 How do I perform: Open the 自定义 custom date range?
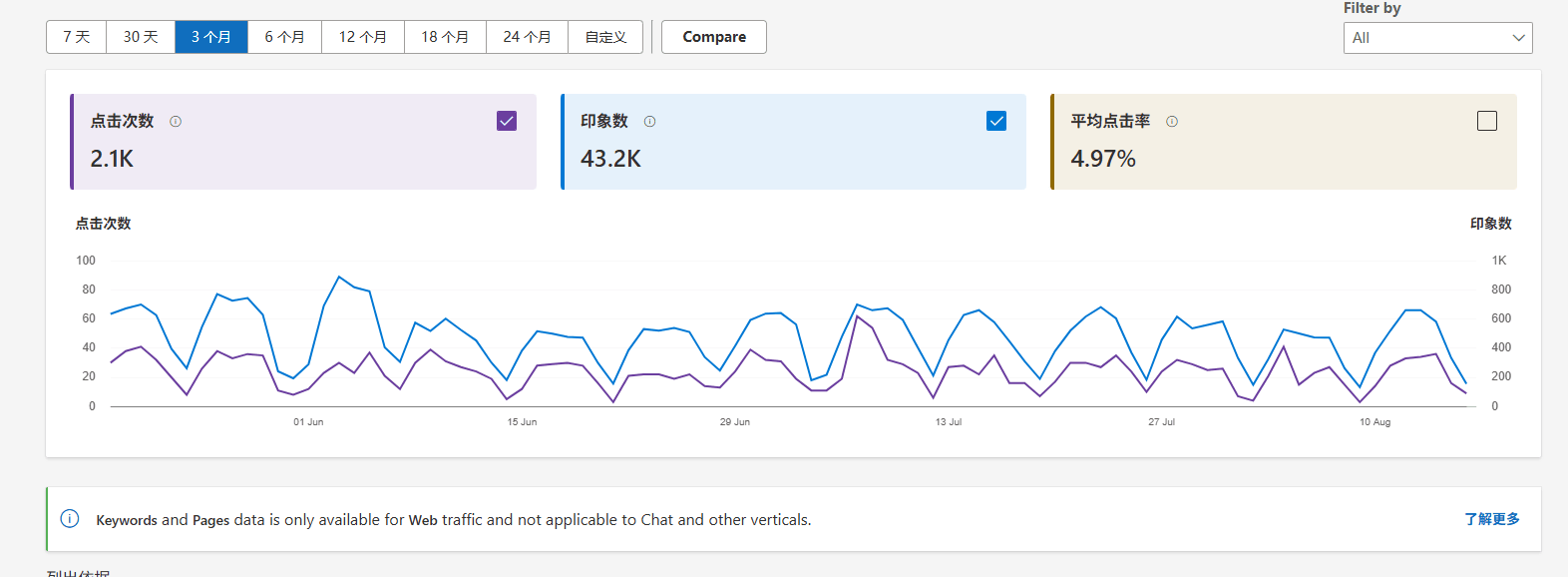click(605, 37)
